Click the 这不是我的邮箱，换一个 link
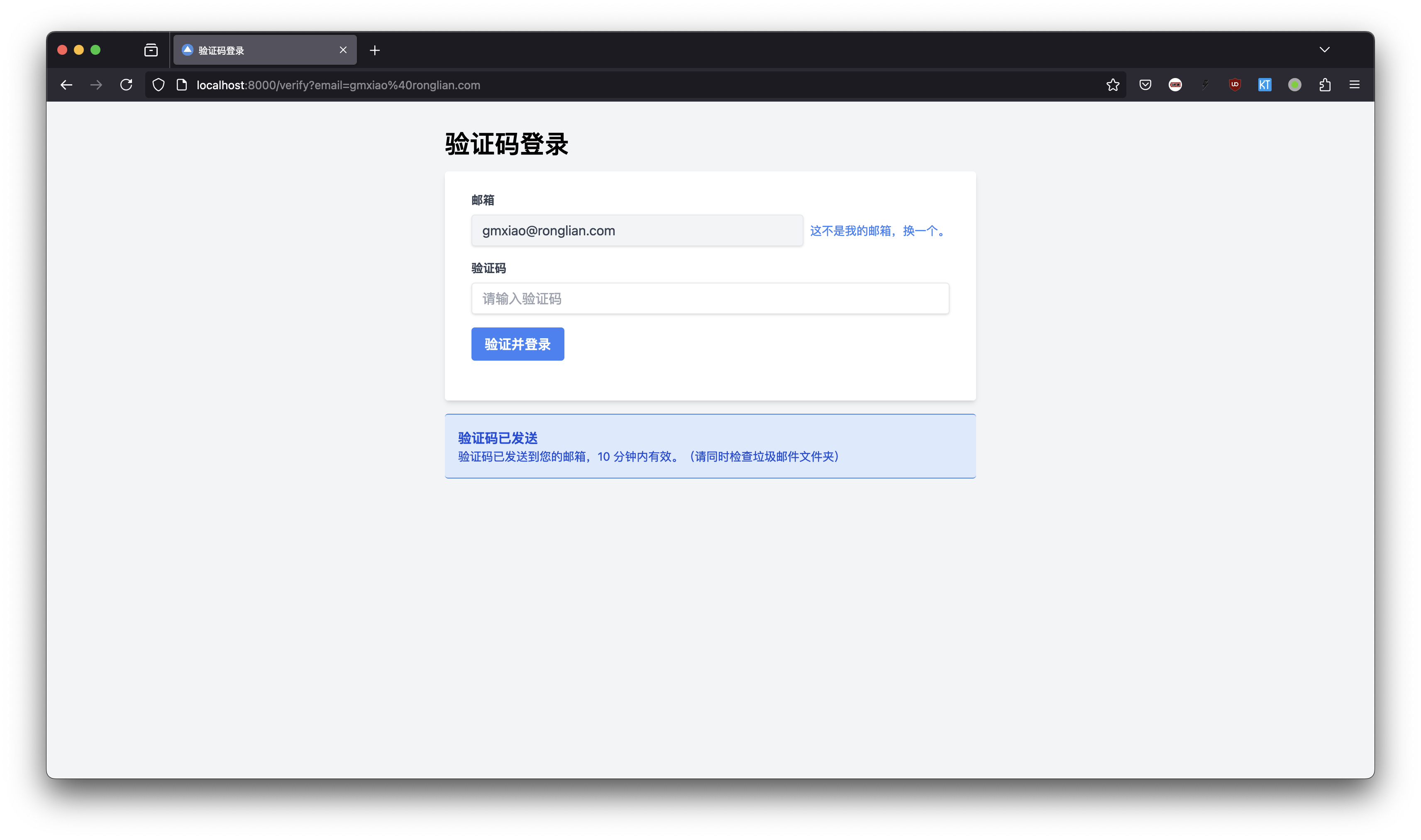This screenshot has height=840, width=1421. [x=879, y=231]
